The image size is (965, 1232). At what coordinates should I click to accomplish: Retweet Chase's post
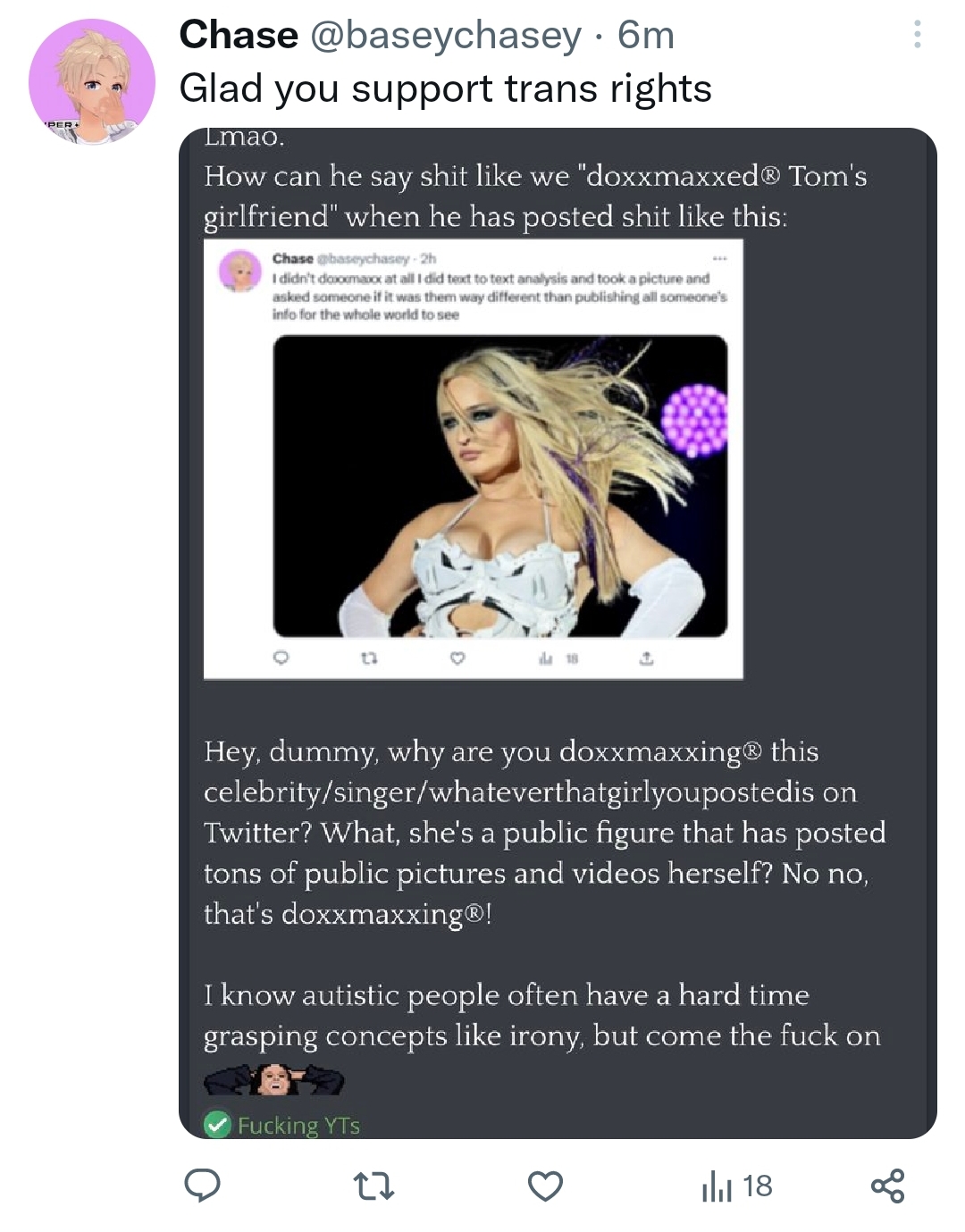click(x=373, y=1186)
